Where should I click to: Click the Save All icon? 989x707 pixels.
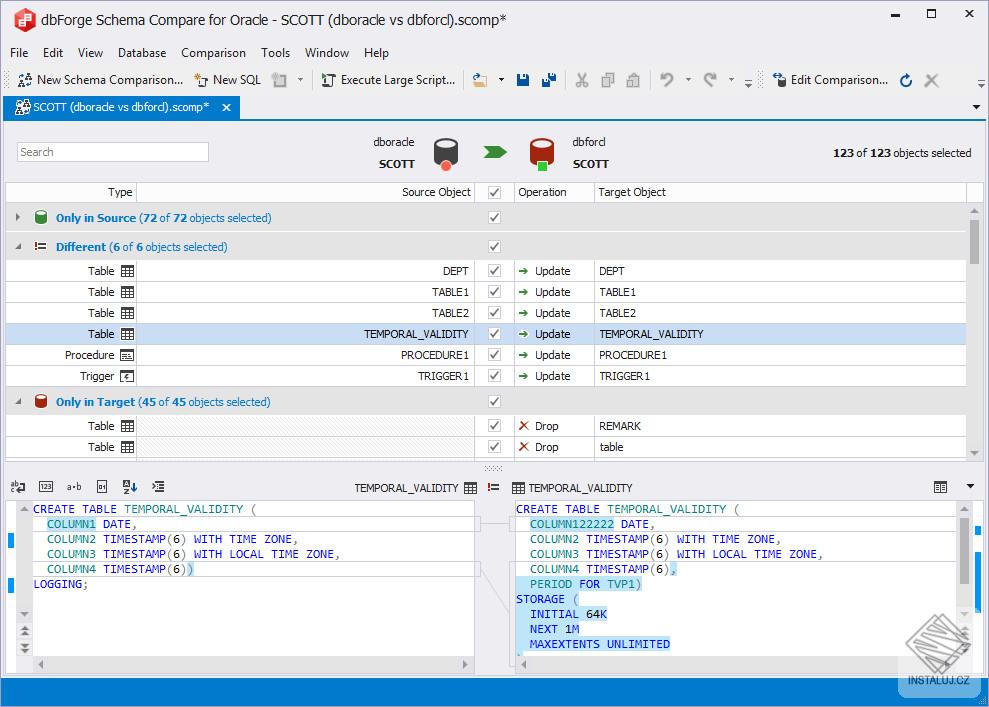click(x=549, y=80)
